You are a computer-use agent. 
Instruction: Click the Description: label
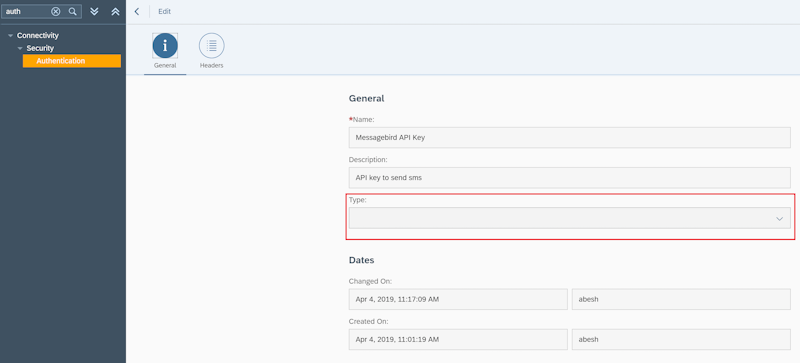(368, 159)
